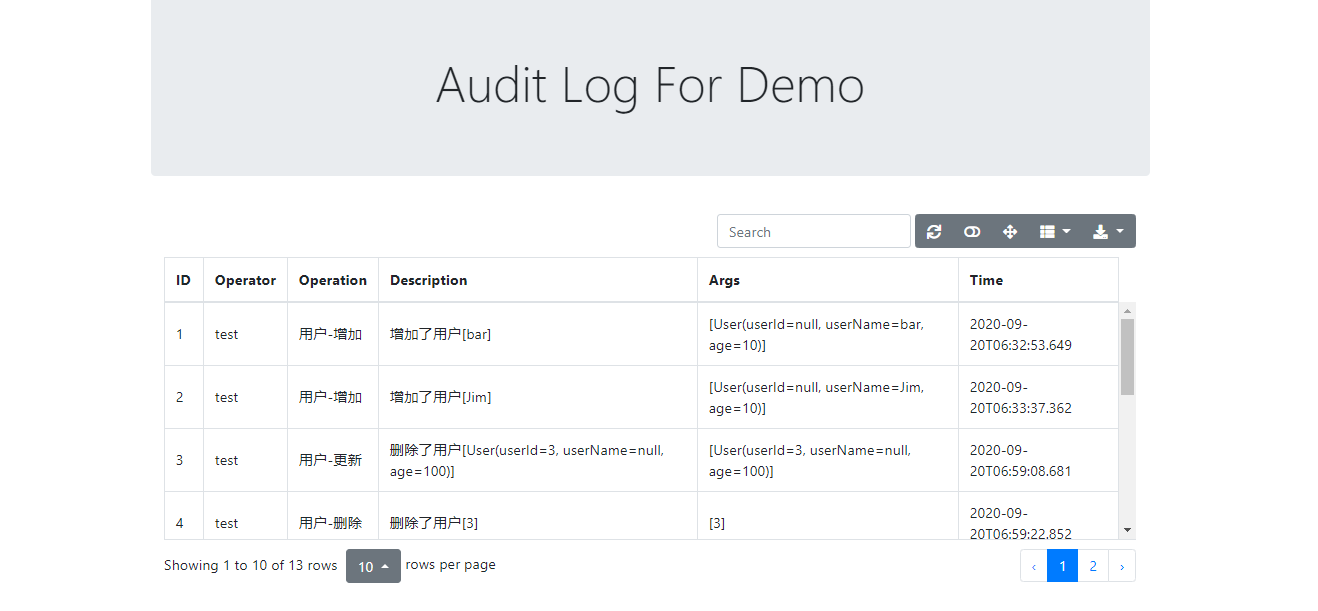Click the next page arrow

click(1121, 565)
